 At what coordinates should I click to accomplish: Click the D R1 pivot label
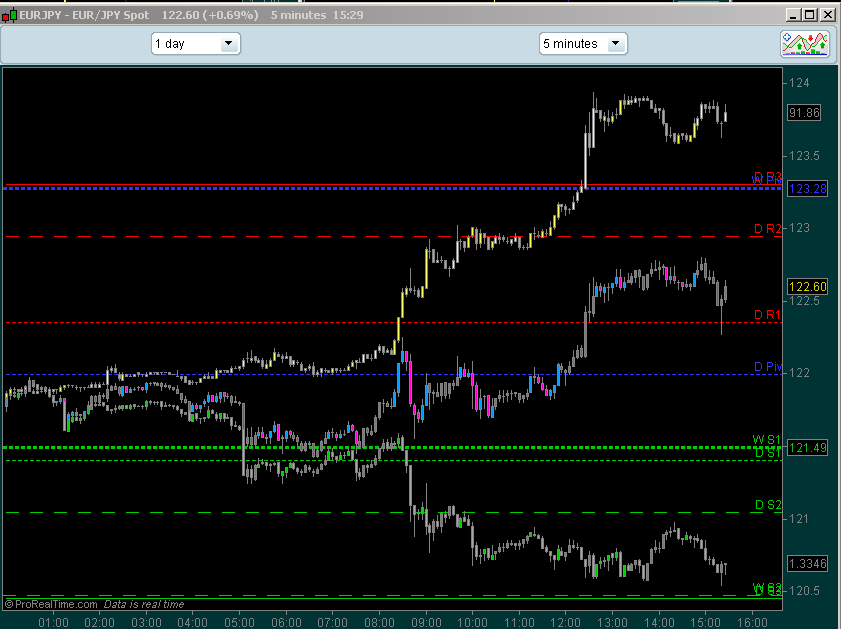(x=767, y=315)
